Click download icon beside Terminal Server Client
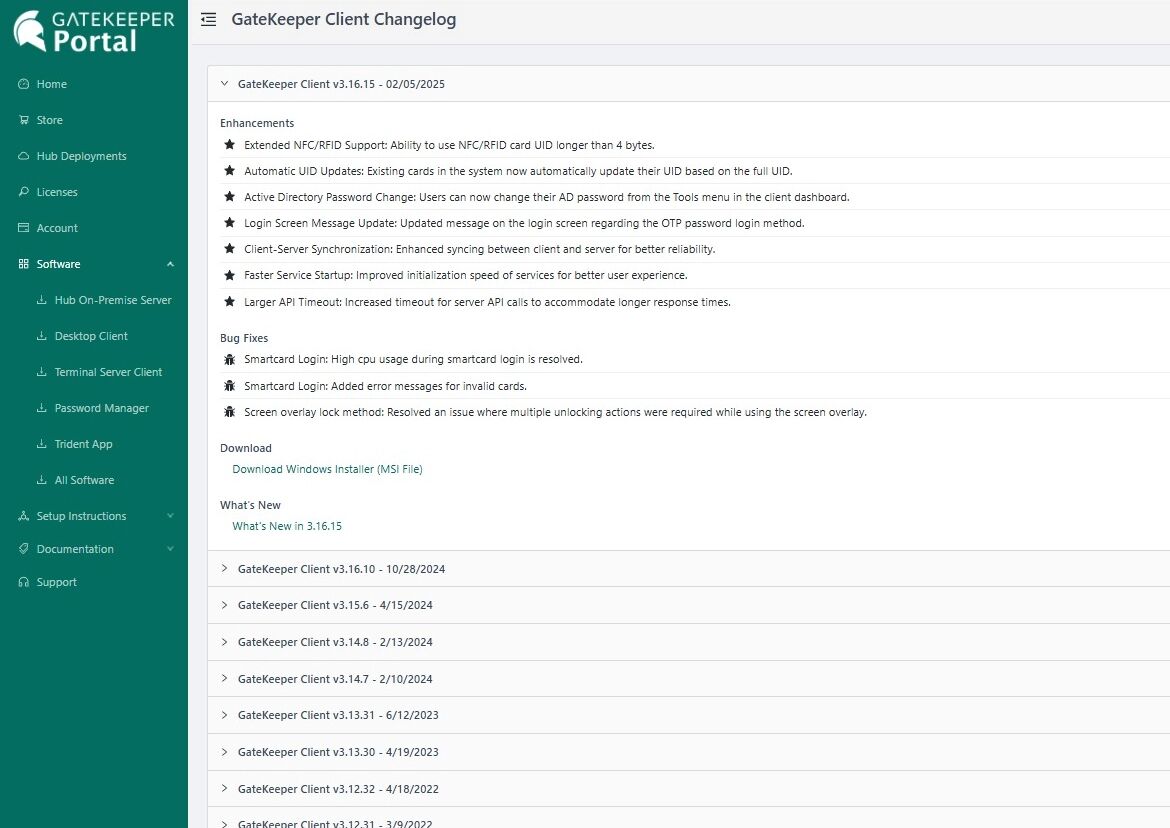This screenshot has height=828, width=1170. [42, 371]
